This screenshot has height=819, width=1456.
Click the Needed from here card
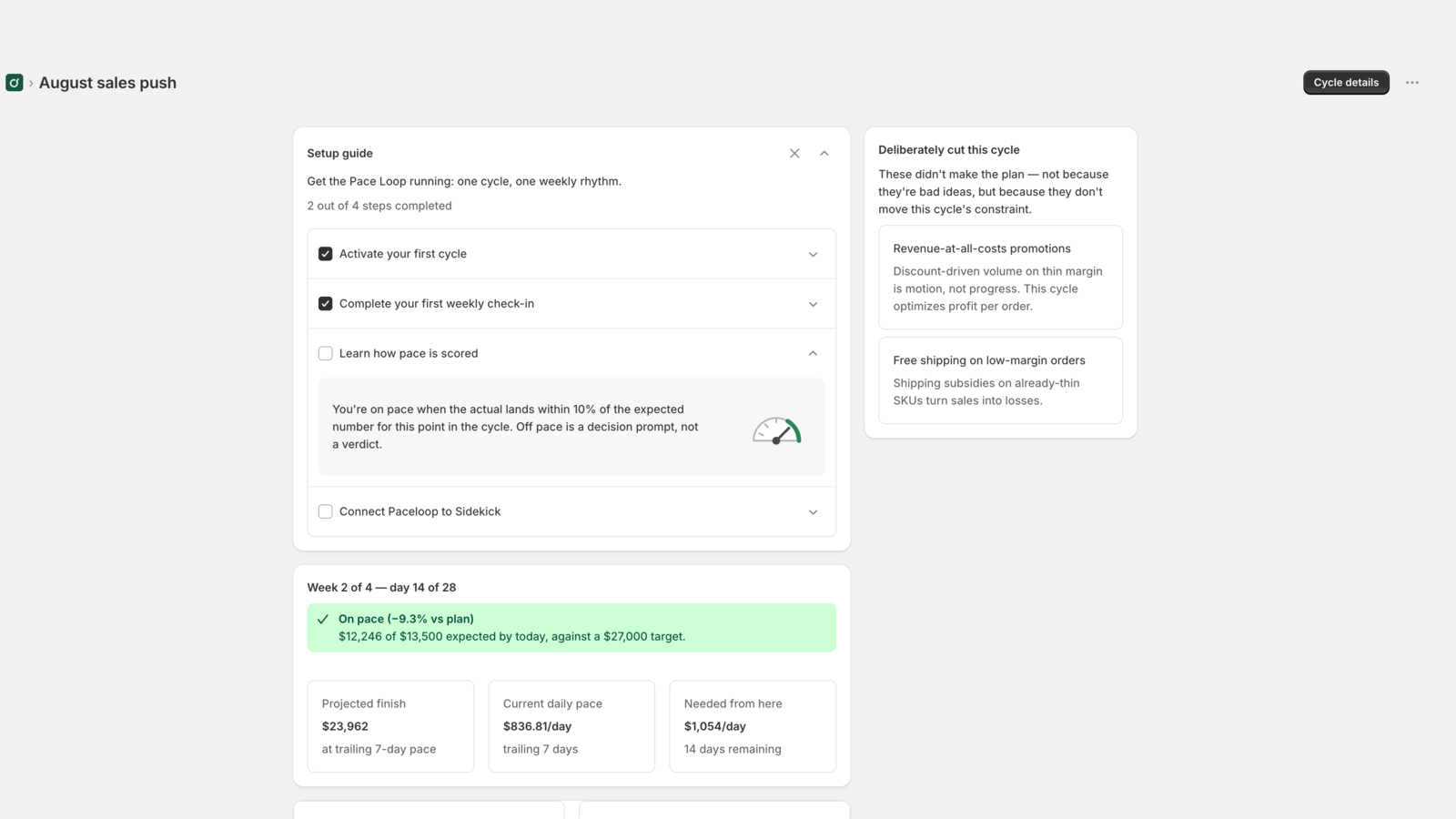pos(753,726)
